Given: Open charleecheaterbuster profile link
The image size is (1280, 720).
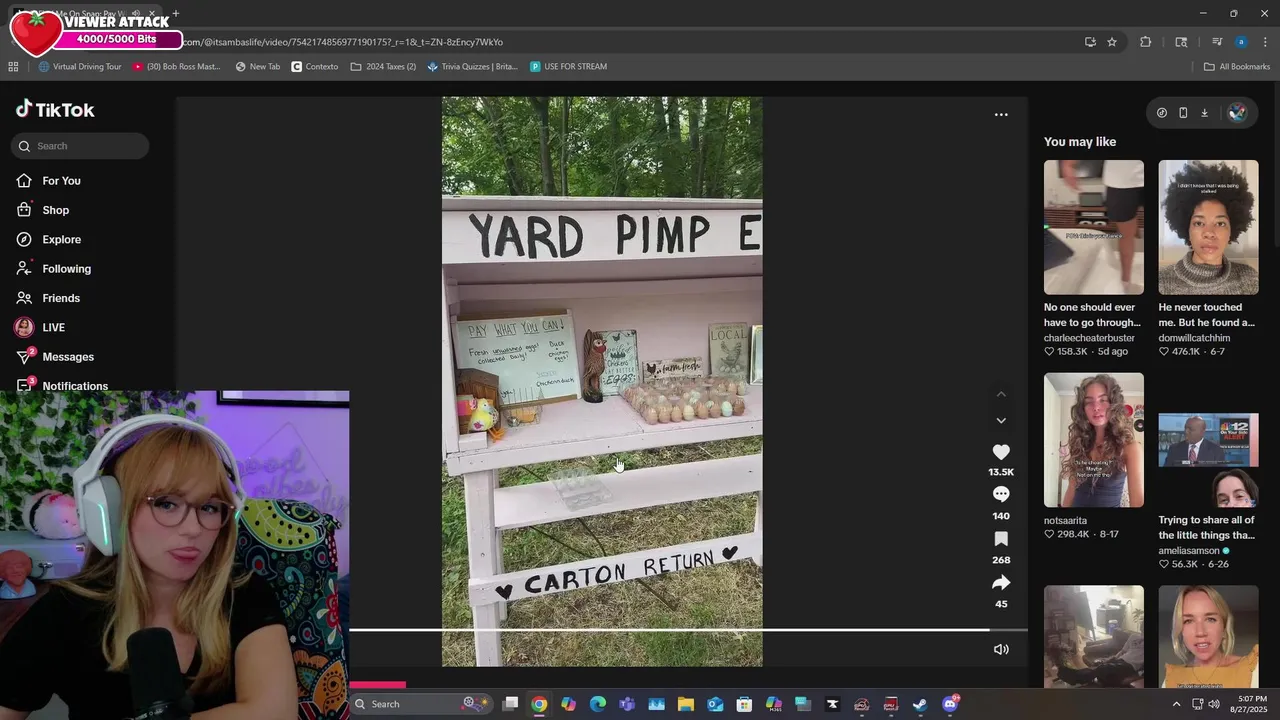Looking at the screenshot, I should point(1089,338).
